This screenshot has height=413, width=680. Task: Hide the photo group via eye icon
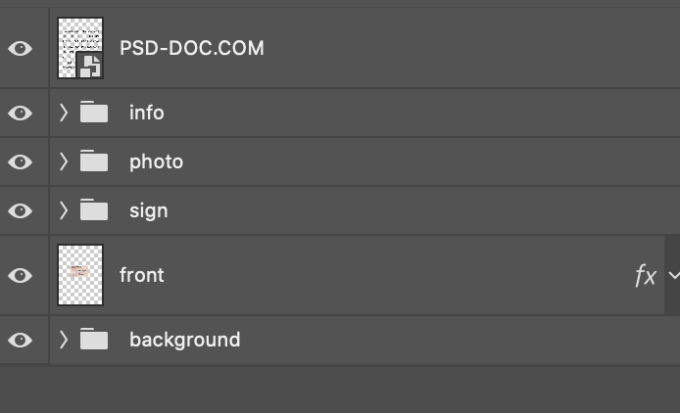pyautogui.click(x=20, y=162)
